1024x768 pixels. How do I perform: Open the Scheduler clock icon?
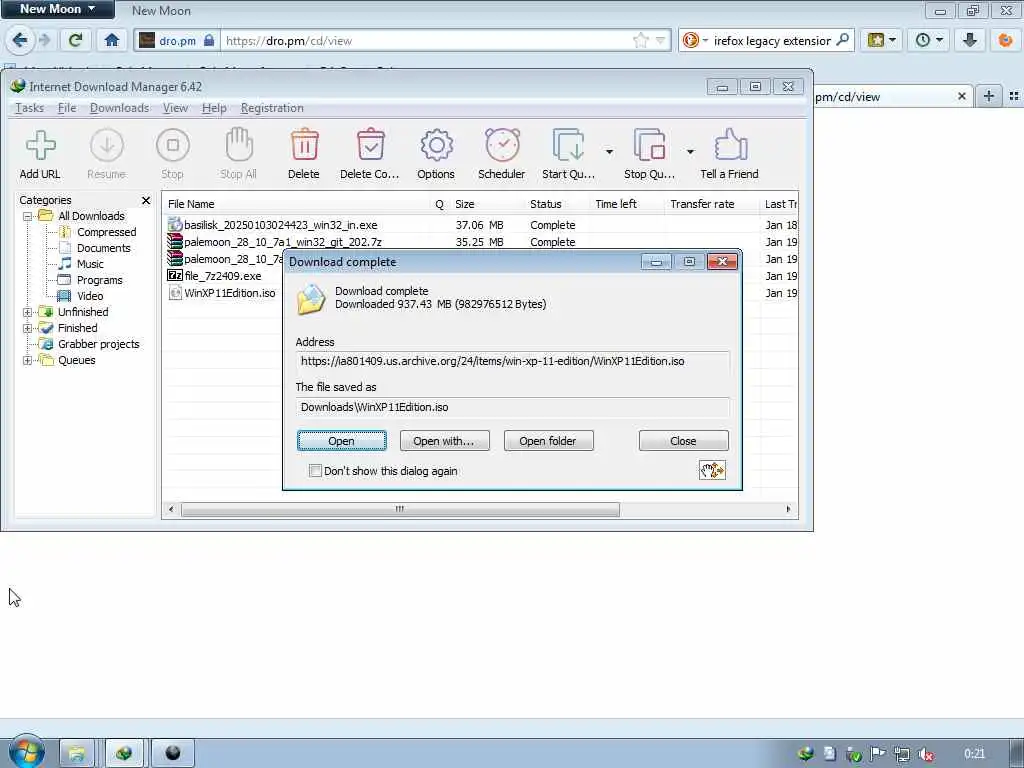pyautogui.click(x=502, y=144)
